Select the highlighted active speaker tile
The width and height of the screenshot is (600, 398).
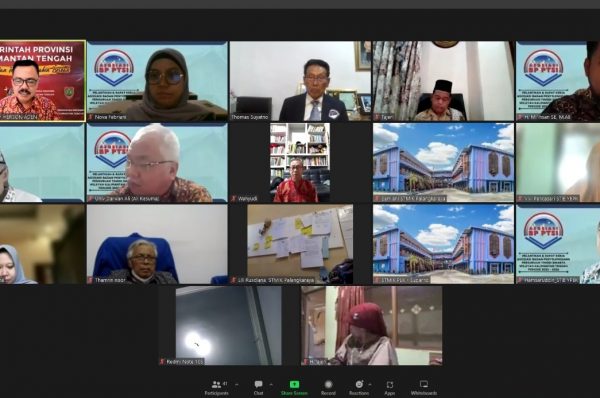click(42, 81)
